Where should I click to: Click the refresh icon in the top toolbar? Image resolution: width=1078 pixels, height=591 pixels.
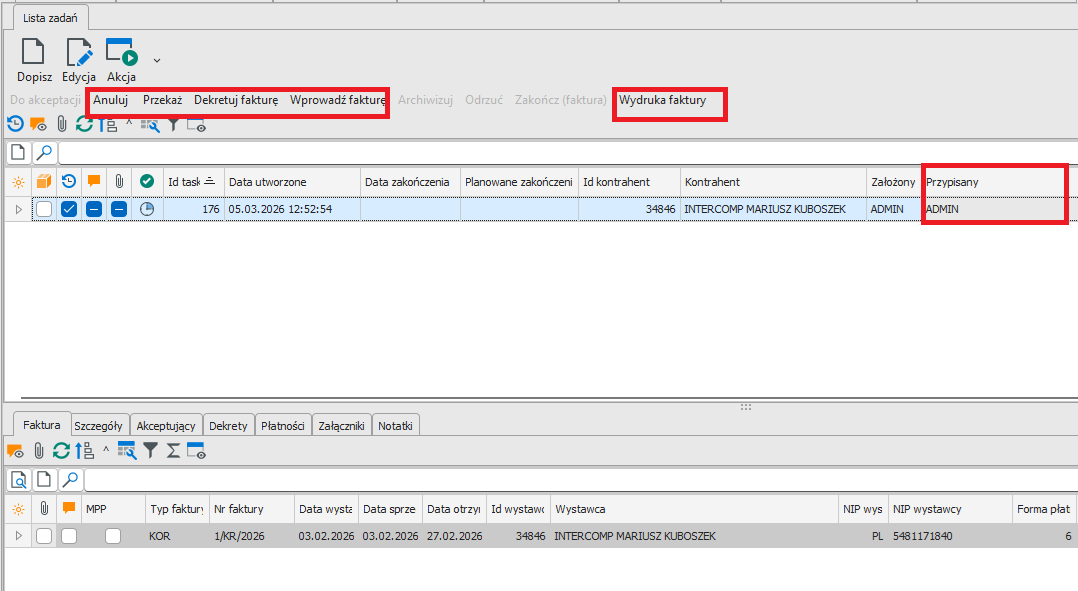click(84, 125)
